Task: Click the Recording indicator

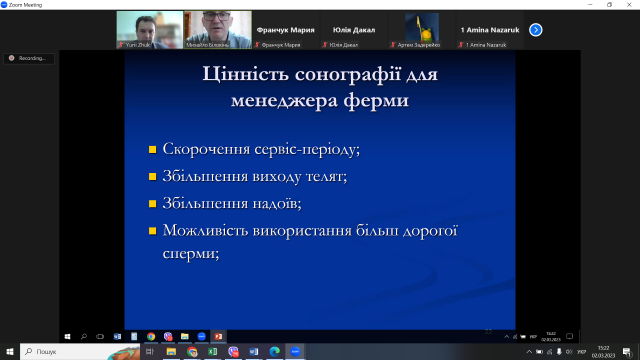Action: pos(29,58)
